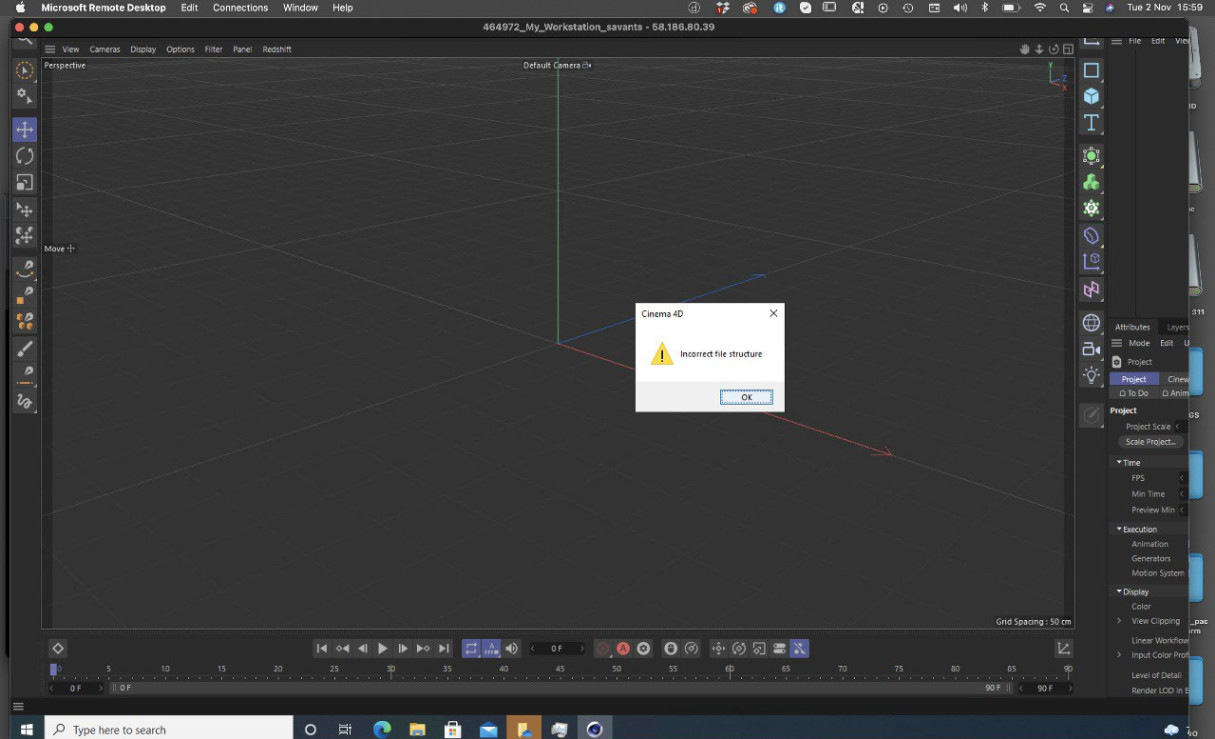Click the Text object icon
Screen dimensions: 1215x739
(1091, 122)
